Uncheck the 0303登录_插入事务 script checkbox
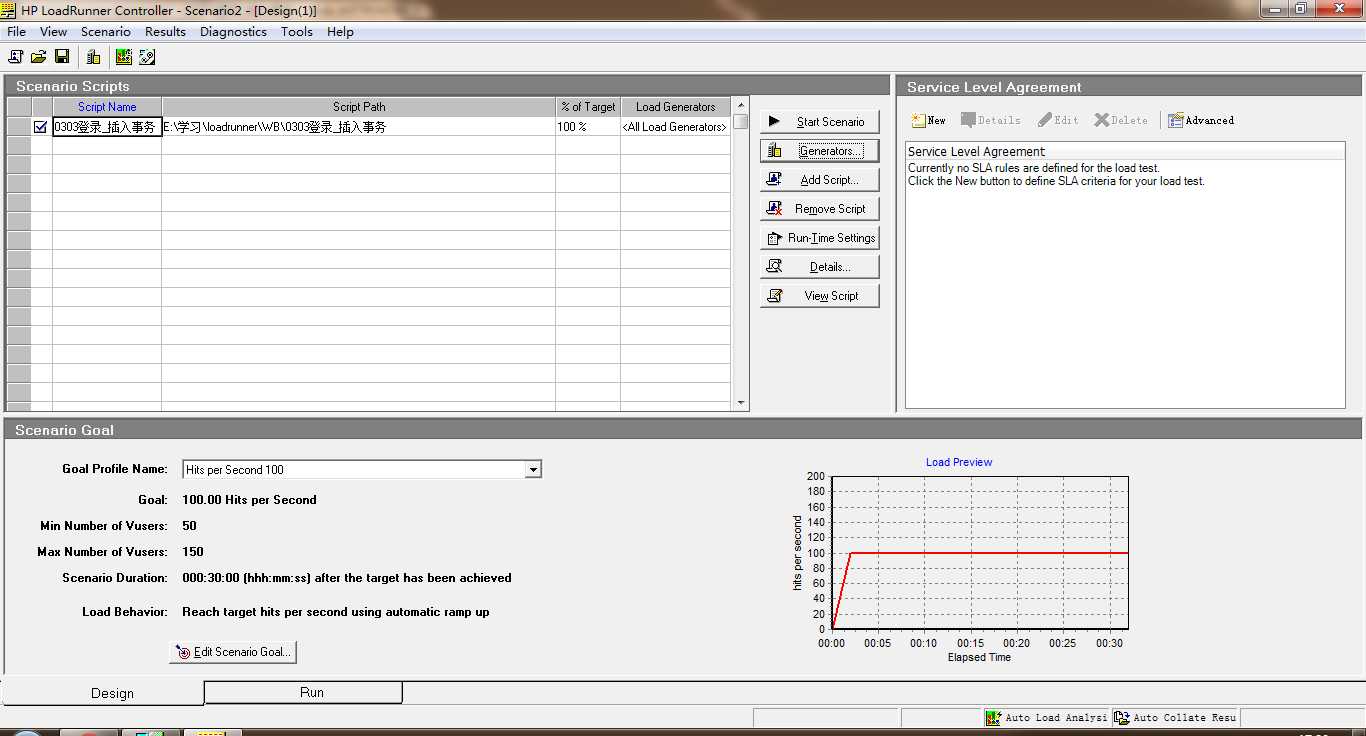1366x736 pixels. [x=40, y=127]
